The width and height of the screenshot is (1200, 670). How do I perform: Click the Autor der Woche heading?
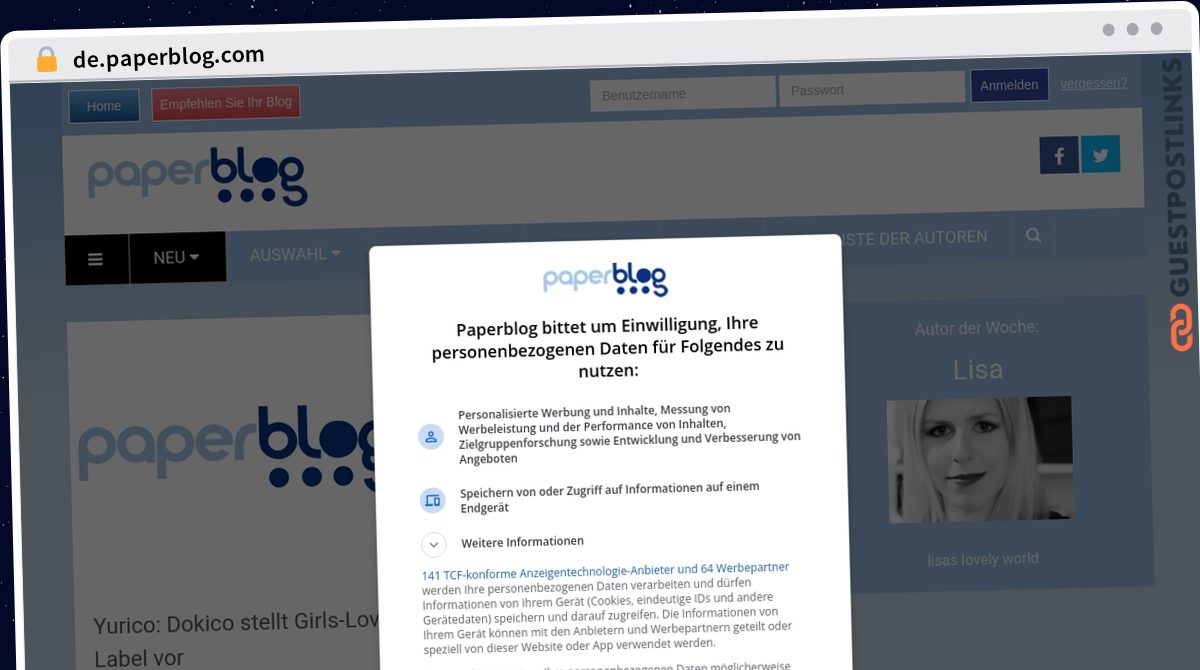[x=977, y=328]
